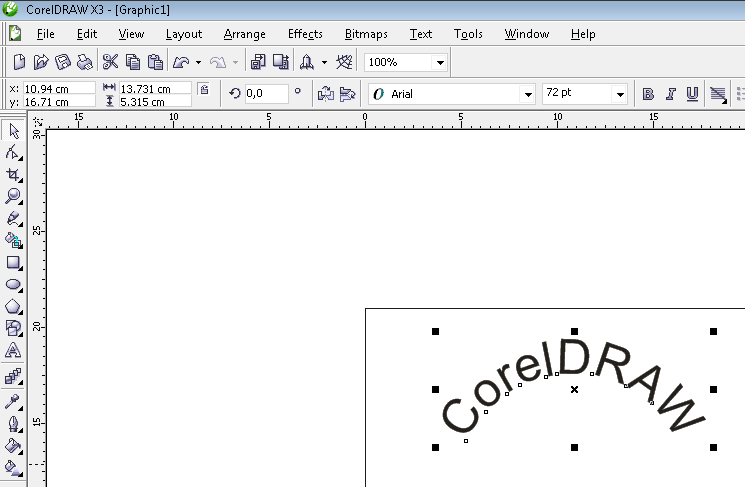Click the y position field

(59, 101)
